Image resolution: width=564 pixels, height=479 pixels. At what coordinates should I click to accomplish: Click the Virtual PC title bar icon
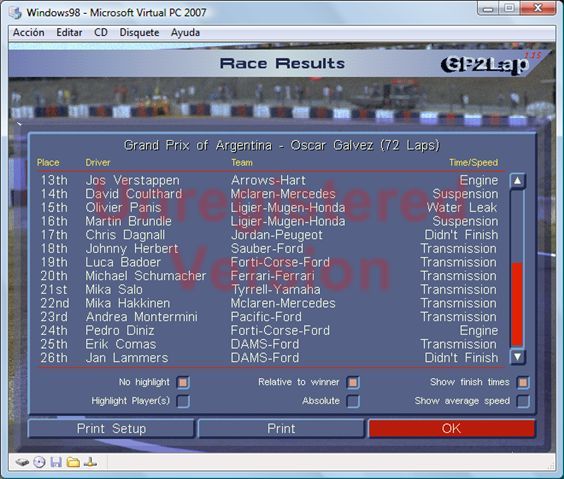[x=15, y=13]
